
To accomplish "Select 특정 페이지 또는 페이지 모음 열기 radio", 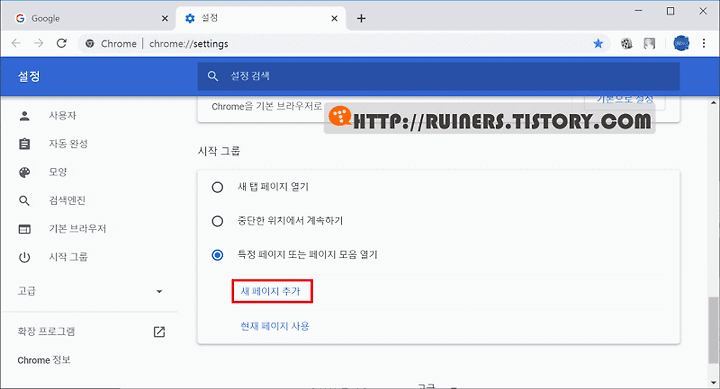I will pyautogui.click(x=217, y=255).
